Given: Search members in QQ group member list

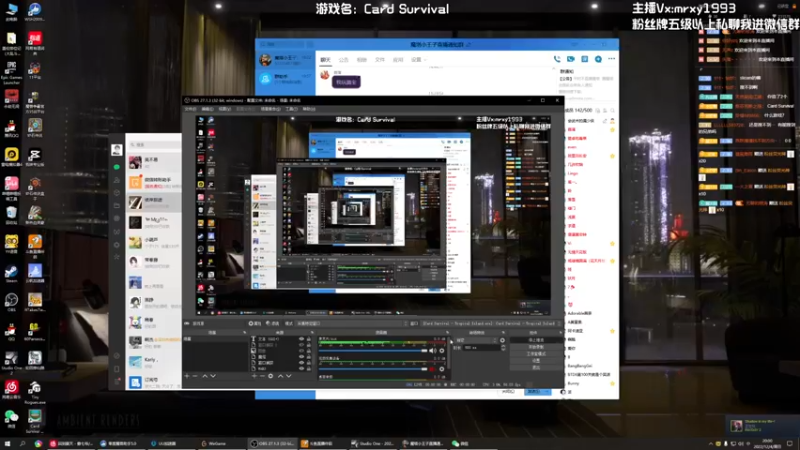Looking at the screenshot, I should click(x=612, y=110).
